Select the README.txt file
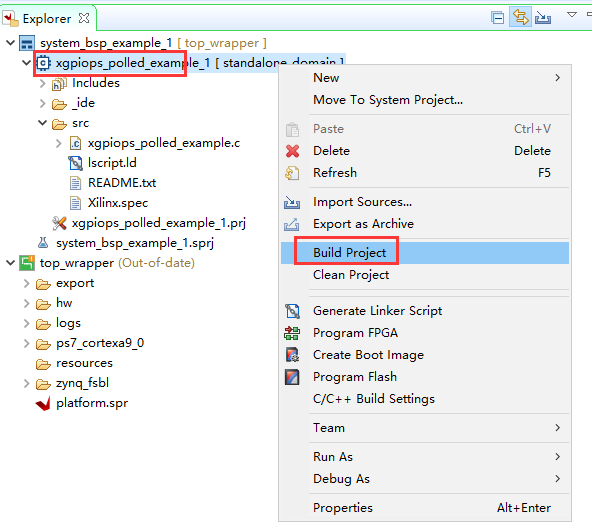The image size is (592, 530). (122, 183)
